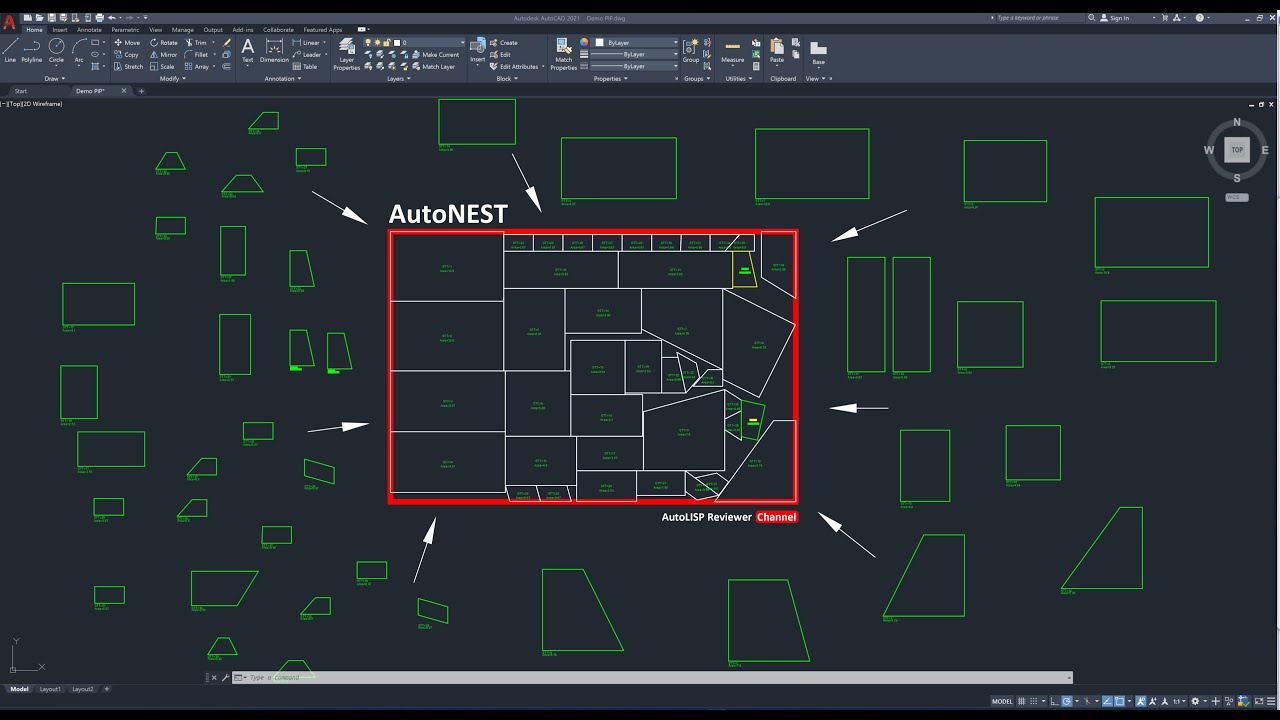1280x720 pixels.
Task: Select the Mirror tool
Action: point(164,55)
